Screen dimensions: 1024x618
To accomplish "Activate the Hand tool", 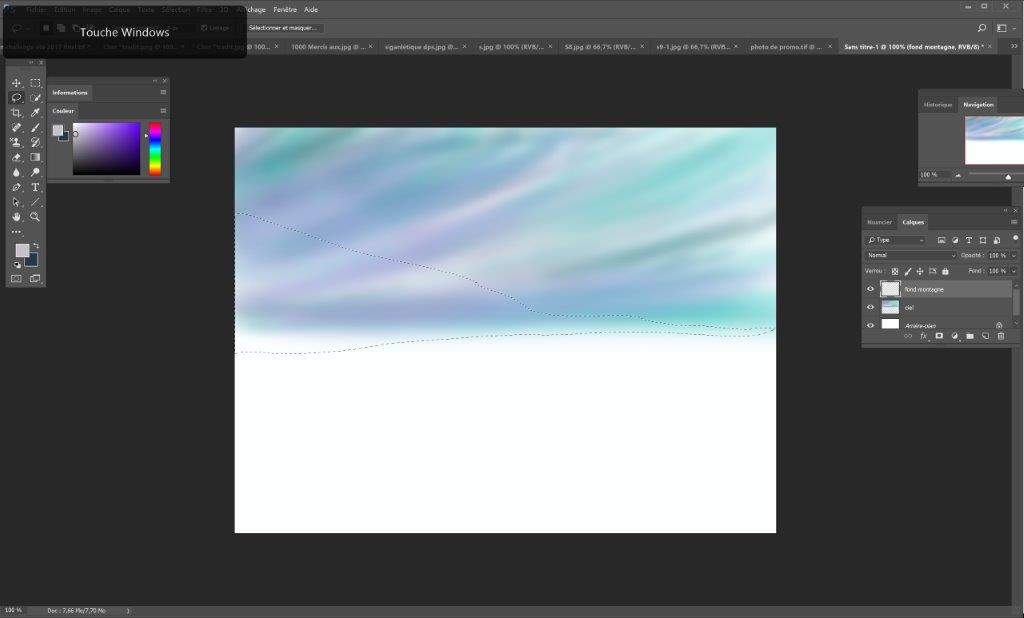I will pos(16,217).
